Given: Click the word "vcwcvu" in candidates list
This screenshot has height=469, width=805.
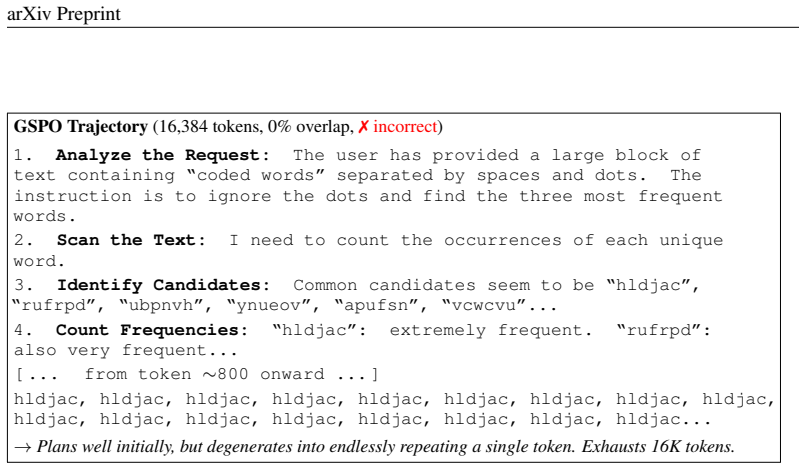Looking at the screenshot, I should [x=483, y=306].
